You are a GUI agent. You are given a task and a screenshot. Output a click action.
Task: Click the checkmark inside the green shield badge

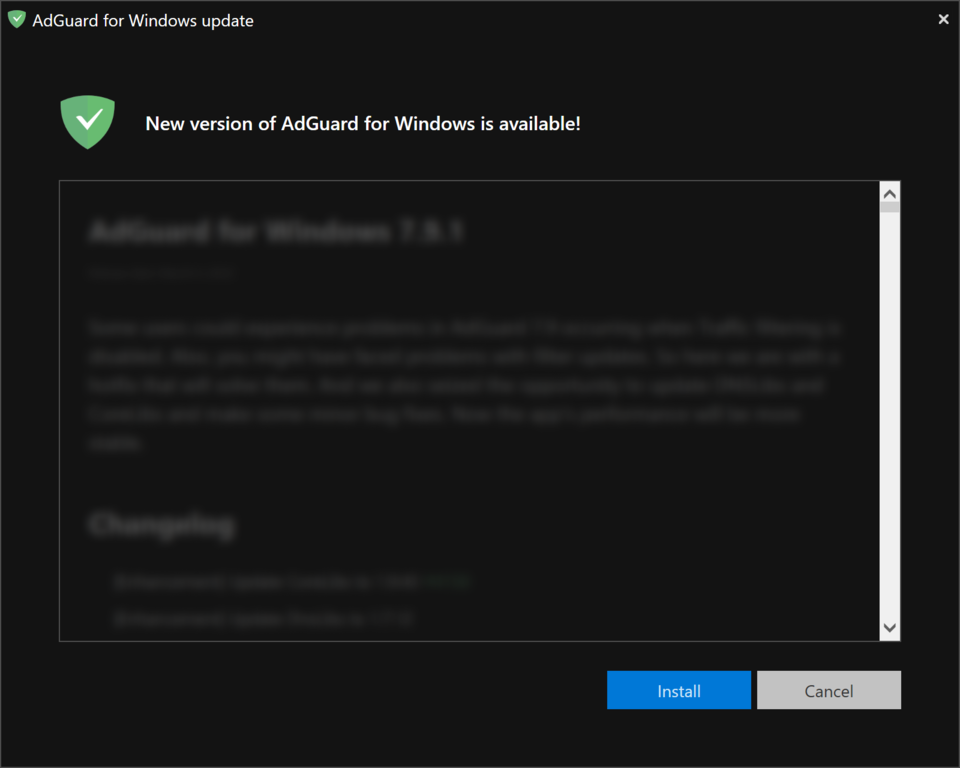point(87,119)
